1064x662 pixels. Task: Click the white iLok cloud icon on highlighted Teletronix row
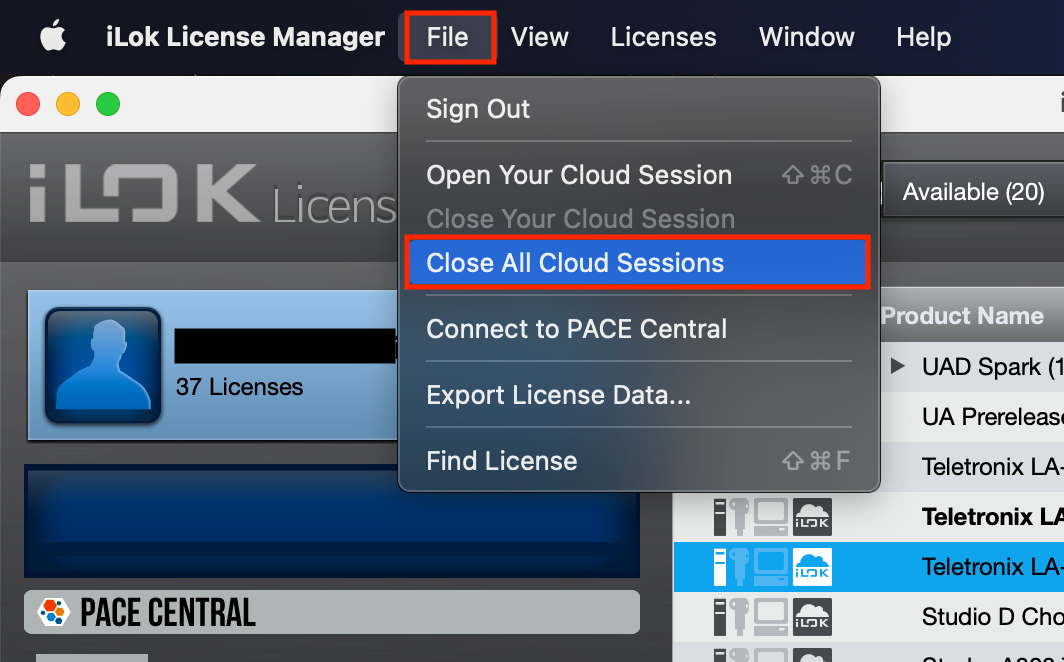tap(811, 567)
